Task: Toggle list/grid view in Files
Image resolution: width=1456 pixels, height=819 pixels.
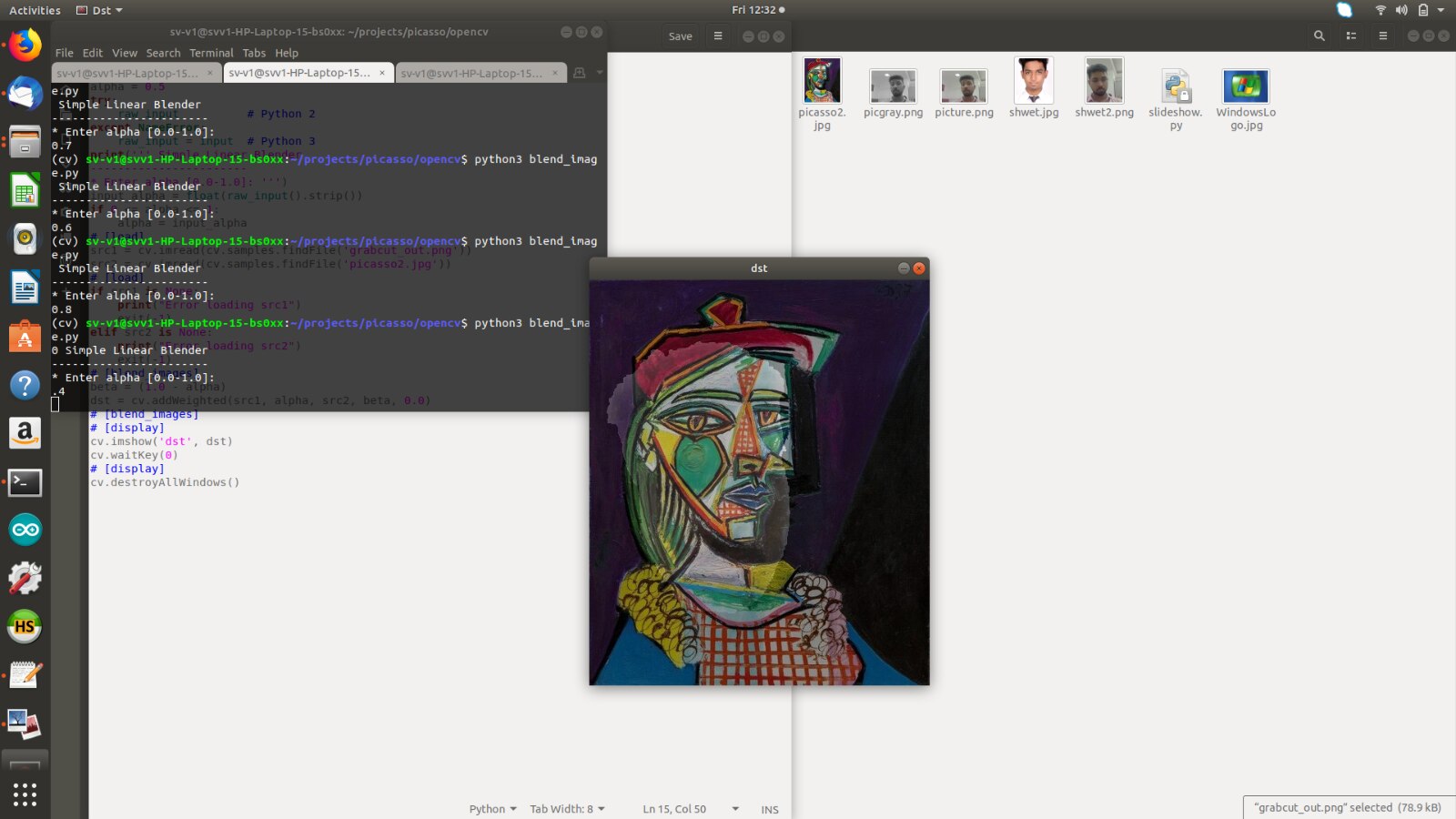Action: pyautogui.click(x=1351, y=36)
